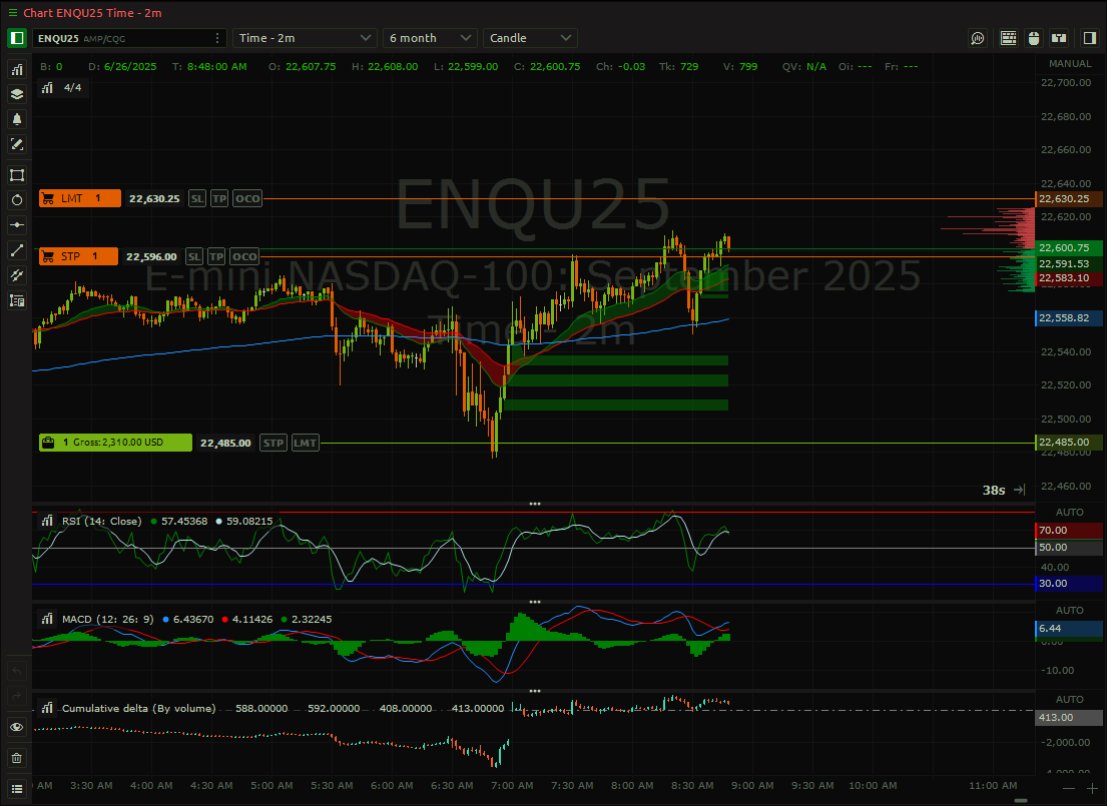Open the indicators tool in sidebar
The height and width of the screenshot is (806, 1107).
tap(17, 69)
